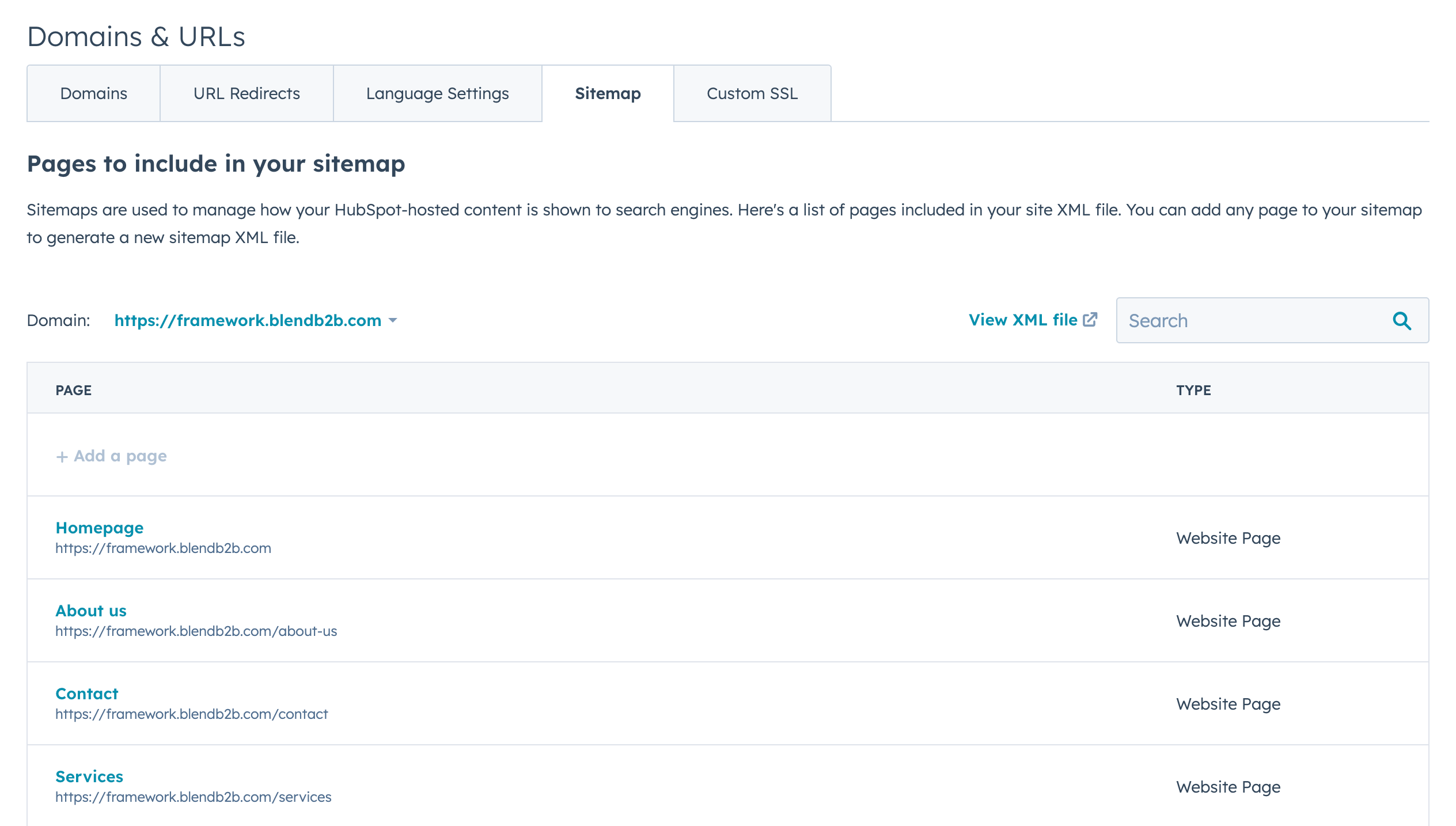
Task: Open the About us page link
Action: click(x=91, y=610)
